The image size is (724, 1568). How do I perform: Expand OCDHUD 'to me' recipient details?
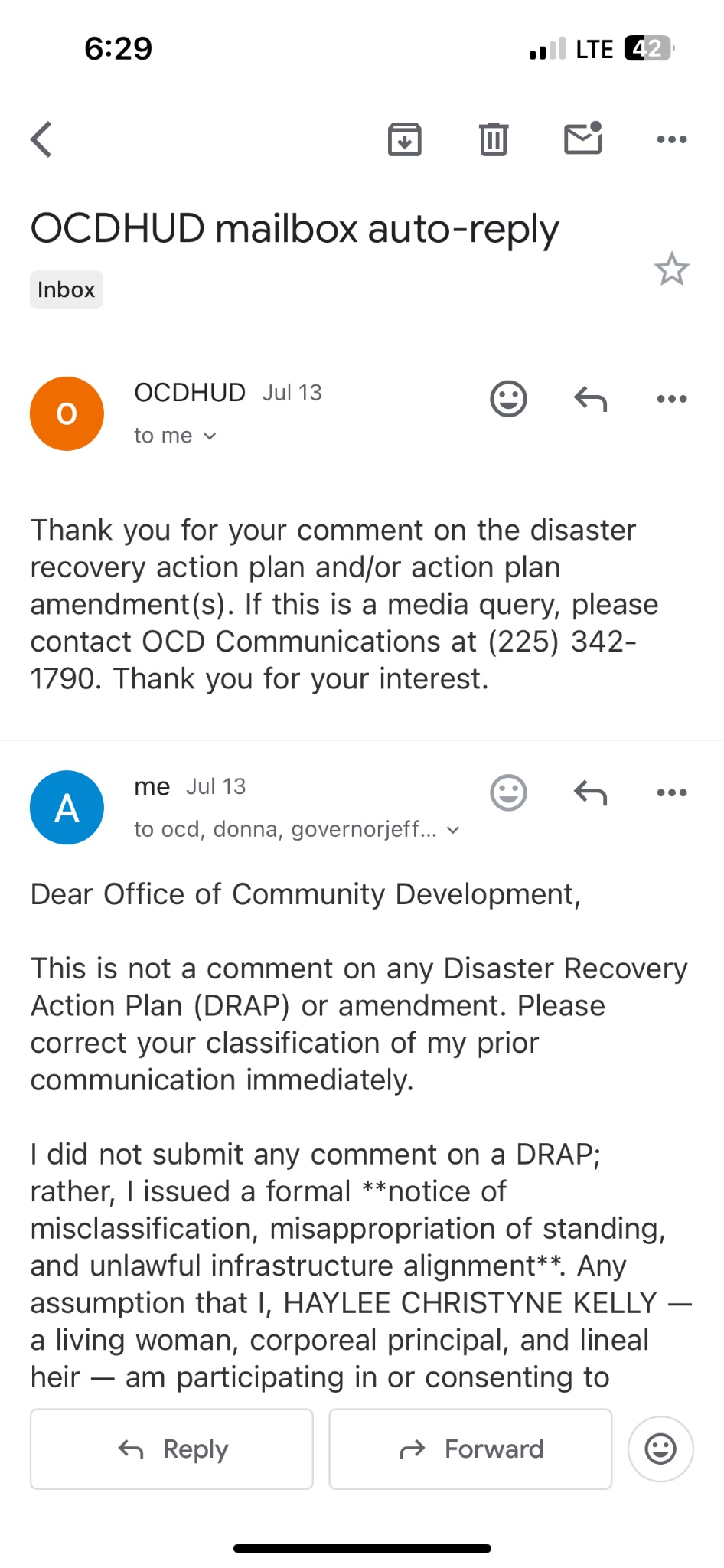(176, 436)
